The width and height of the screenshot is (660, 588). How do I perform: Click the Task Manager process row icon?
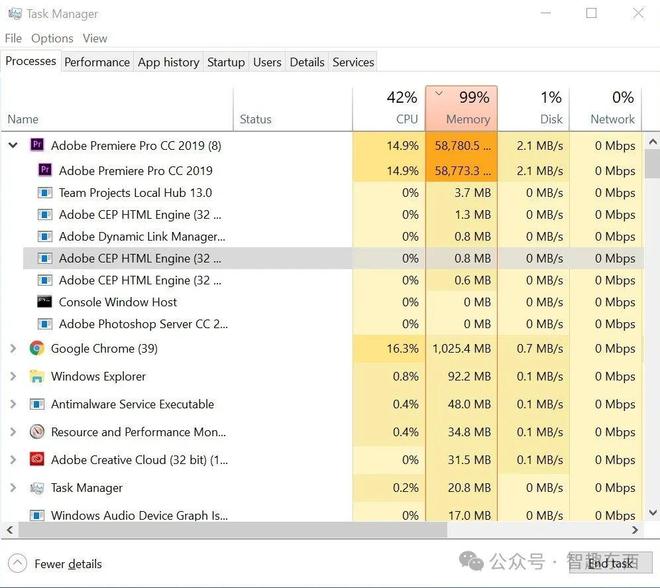(x=37, y=488)
